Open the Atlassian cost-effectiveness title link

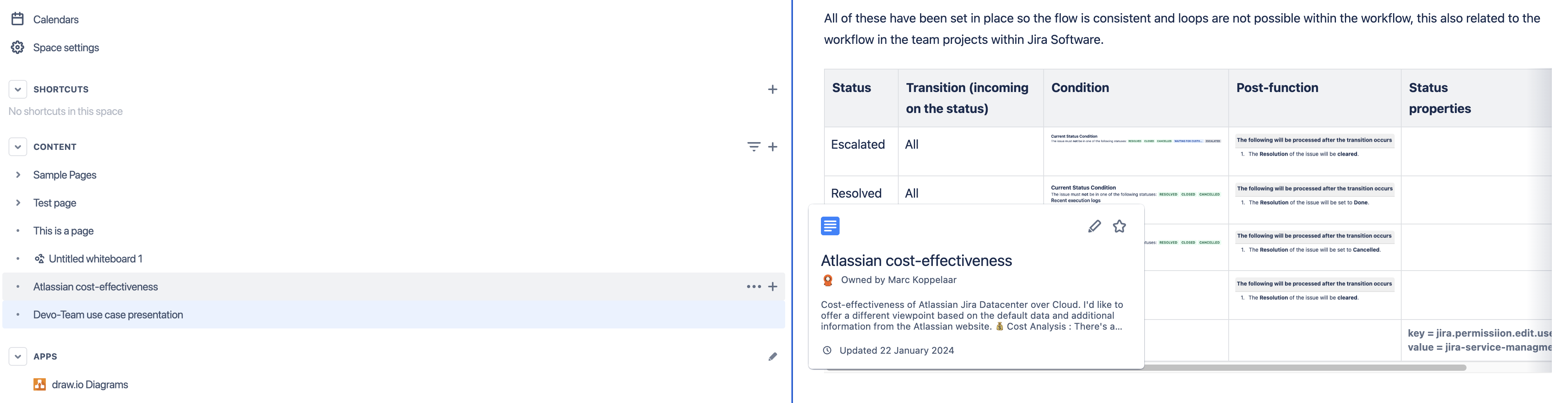point(916,260)
